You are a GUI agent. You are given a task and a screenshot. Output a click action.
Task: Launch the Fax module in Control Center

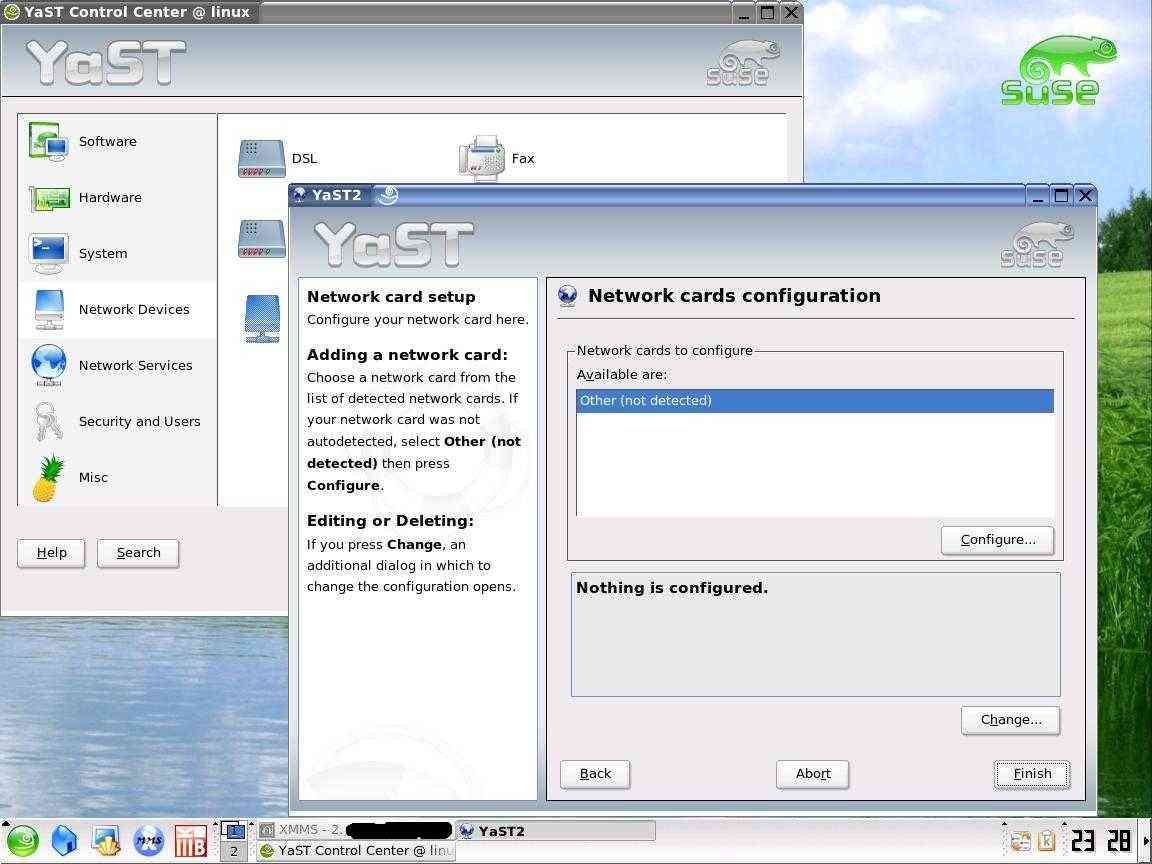click(497, 158)
